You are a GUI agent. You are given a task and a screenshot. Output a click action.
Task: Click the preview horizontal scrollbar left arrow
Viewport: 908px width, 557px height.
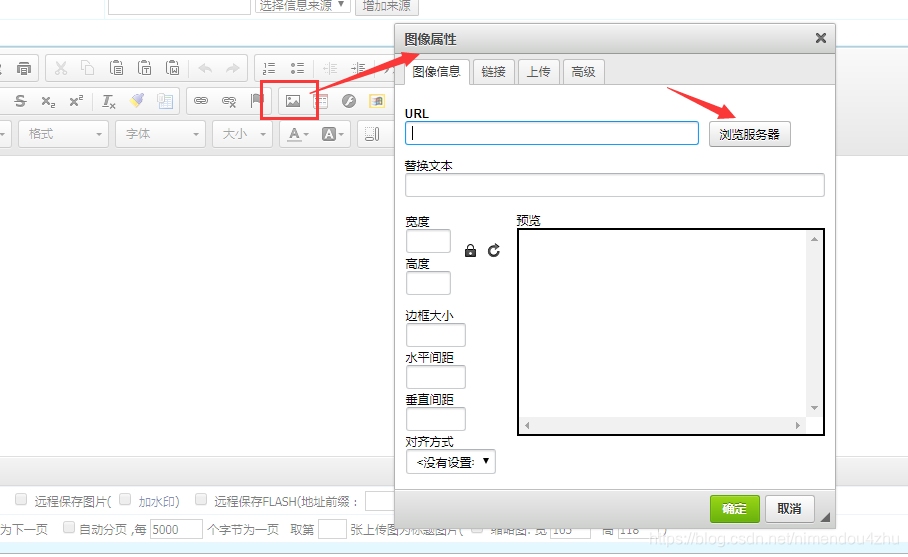tap(527, 426)
